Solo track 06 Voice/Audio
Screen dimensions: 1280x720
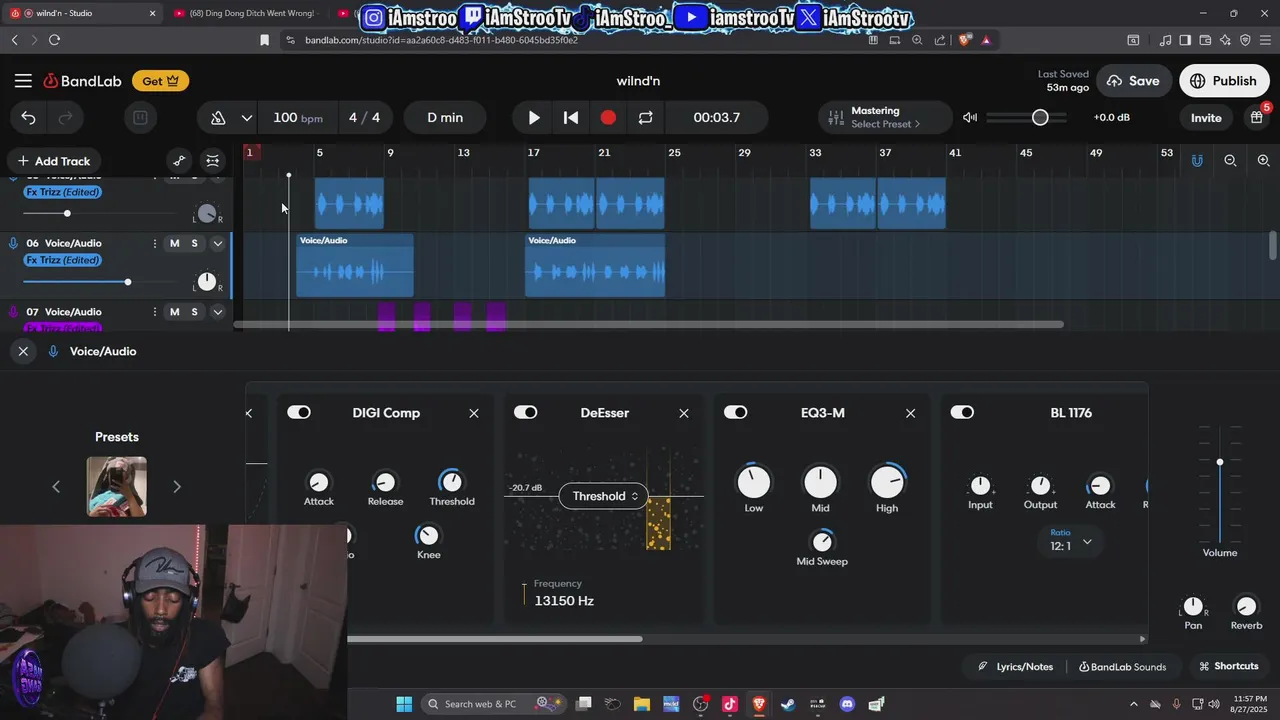[x=195, y=243]
